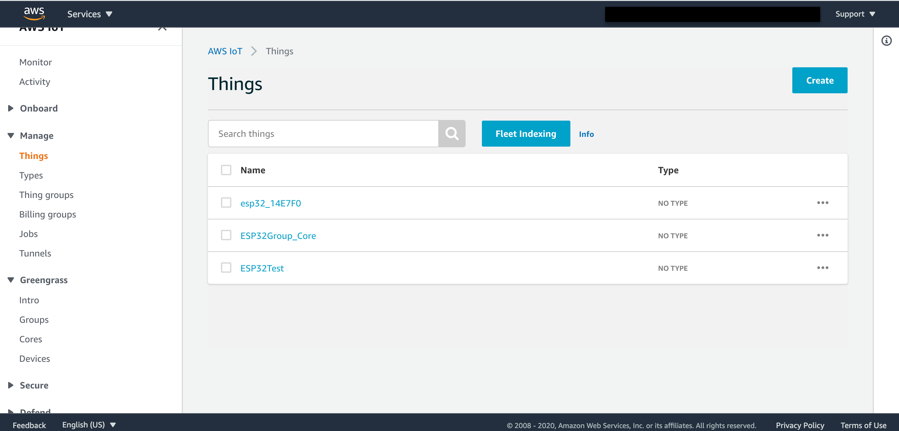Open Greengrass Devices page
This screenshot has width=899, height=431.
coord(35,359)
